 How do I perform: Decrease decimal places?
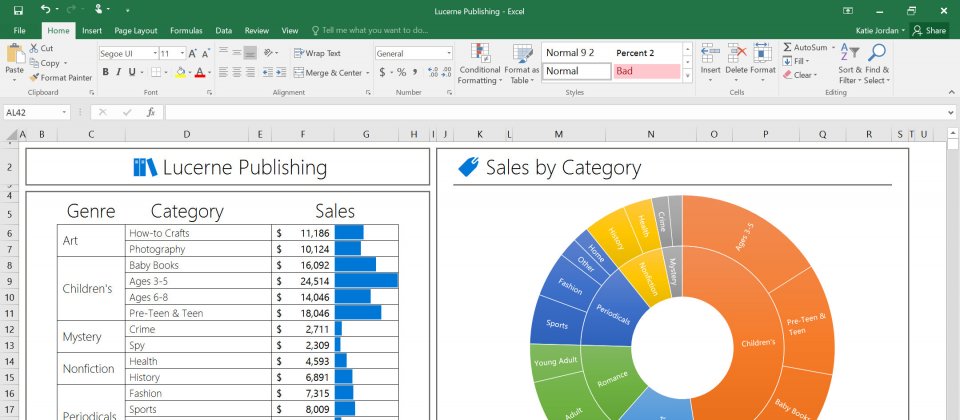coord(447,72)
